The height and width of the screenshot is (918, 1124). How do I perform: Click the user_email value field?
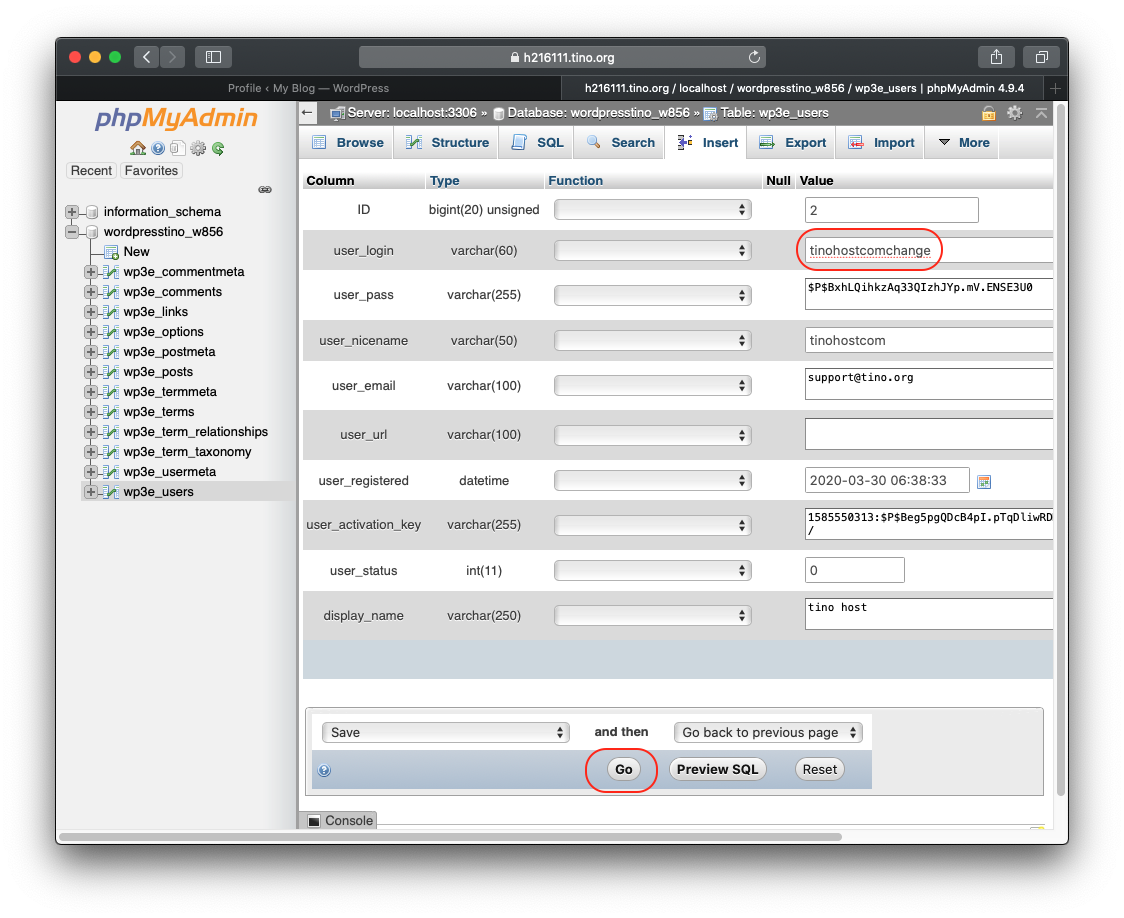(928, 384)
